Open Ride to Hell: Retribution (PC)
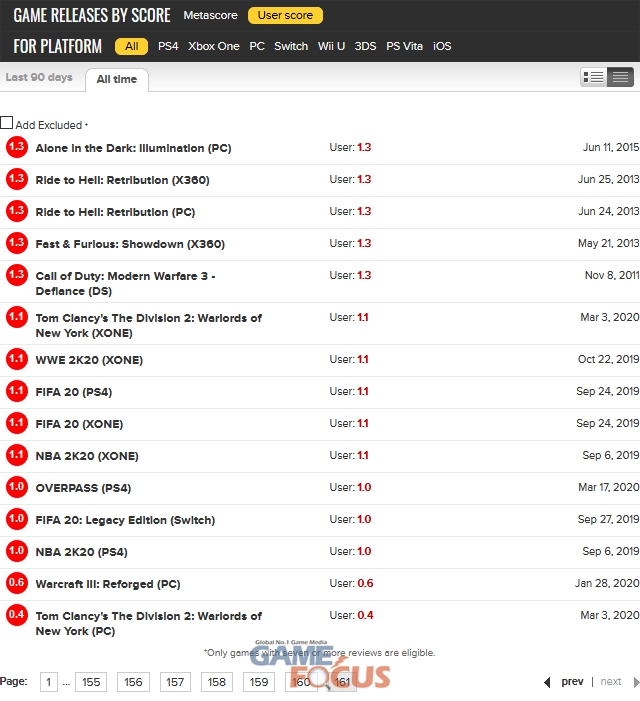This screenshot has width=640, height=701. [x=115, y=212]
